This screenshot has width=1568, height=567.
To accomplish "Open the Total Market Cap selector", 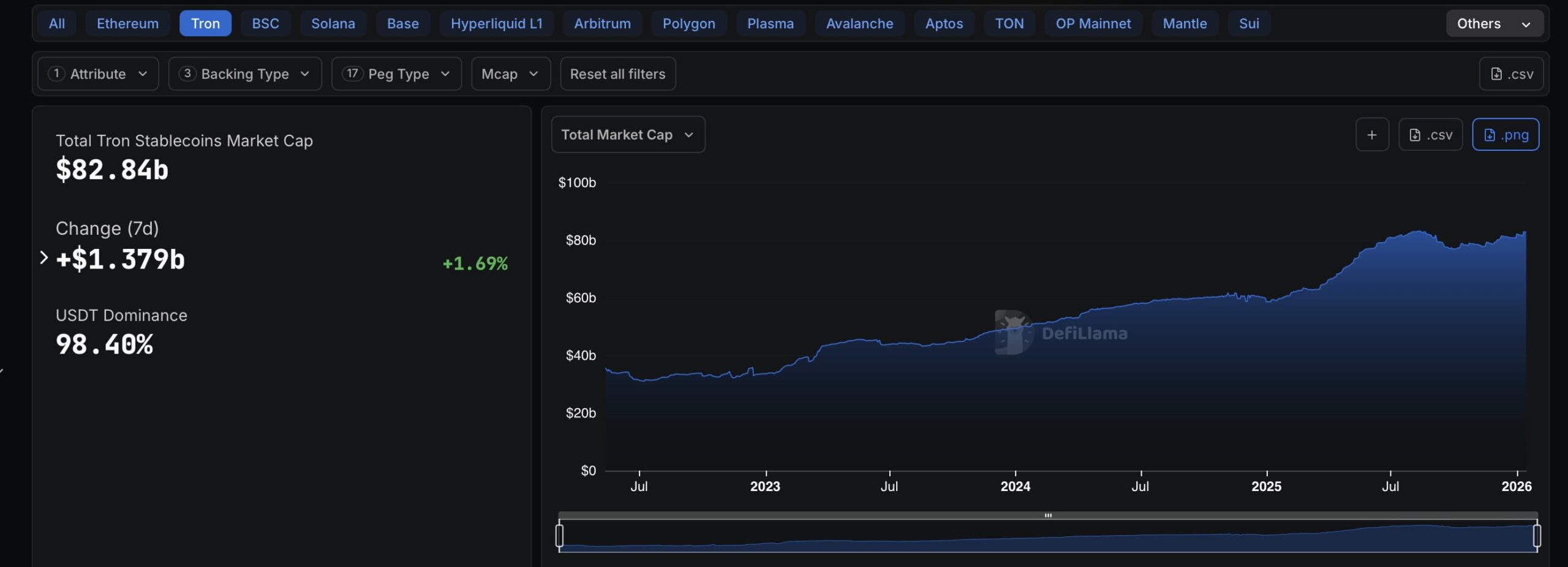I will pyautogui.click(x=627, y=134).
